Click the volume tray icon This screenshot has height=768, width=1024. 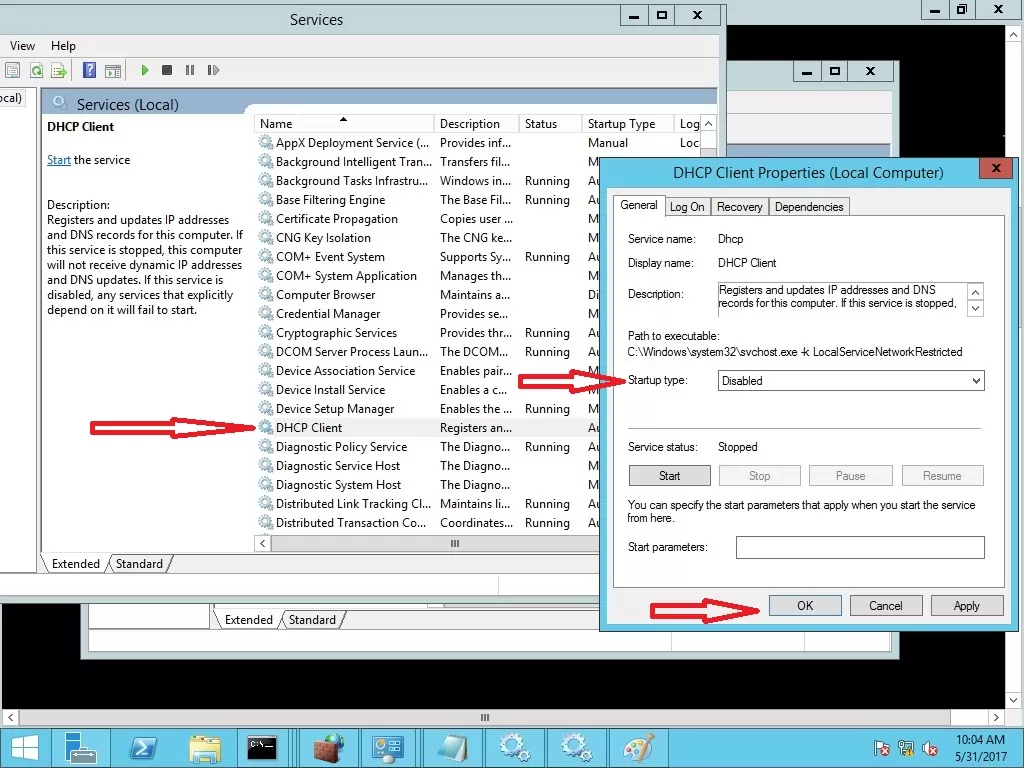[x=930, y=748]
